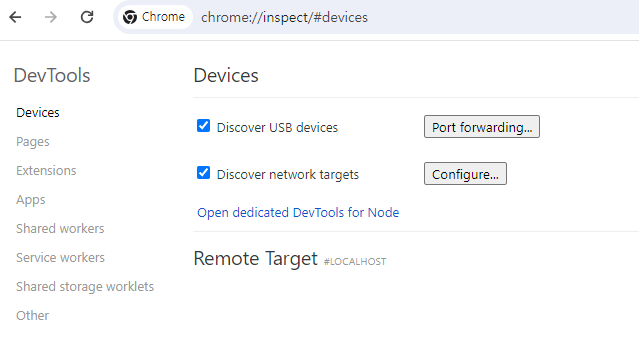
Task: Reload the page with the refresh icon
Action: coord(87,17)
